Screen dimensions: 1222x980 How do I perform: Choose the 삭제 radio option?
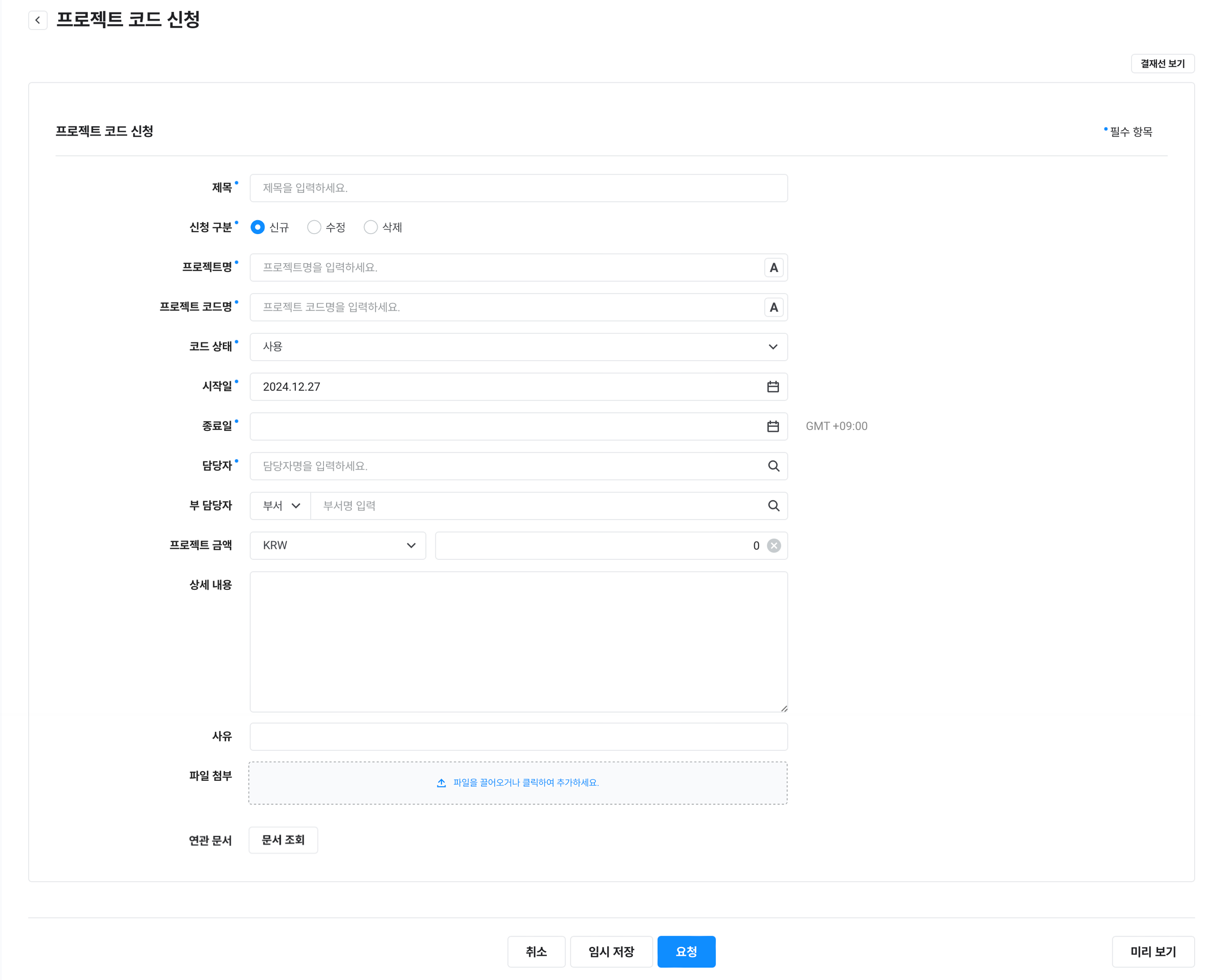tap(370, 227)
